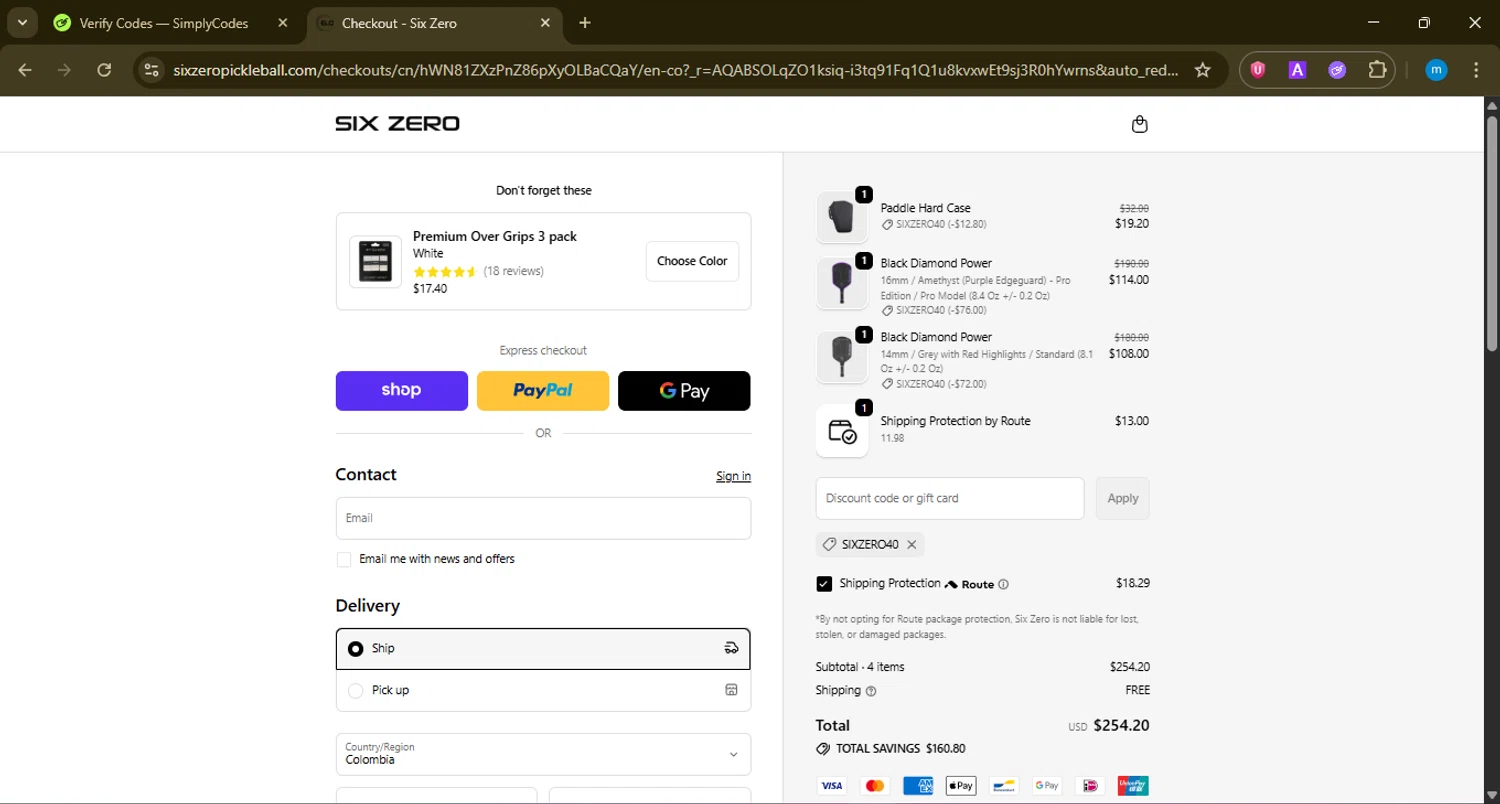The width and height of the screenshot is (1500, 804).
Task: Close the Checkout - Six Zero tab
Action: pos(545,23)
